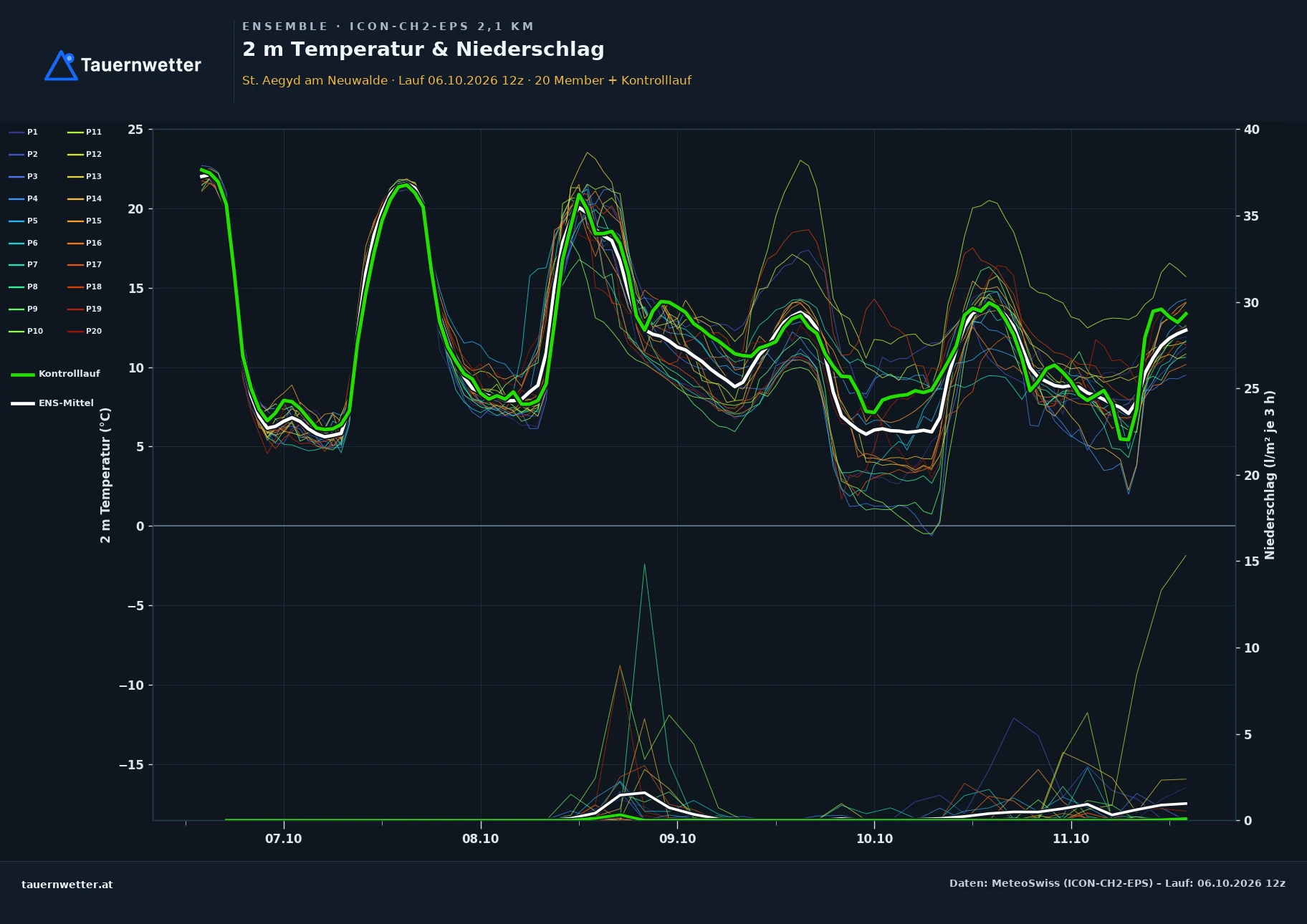This screenshot has height=924, width=1307.
Task: Click the ENS-Mittel legend entry
Action: [x=52, y=403]
